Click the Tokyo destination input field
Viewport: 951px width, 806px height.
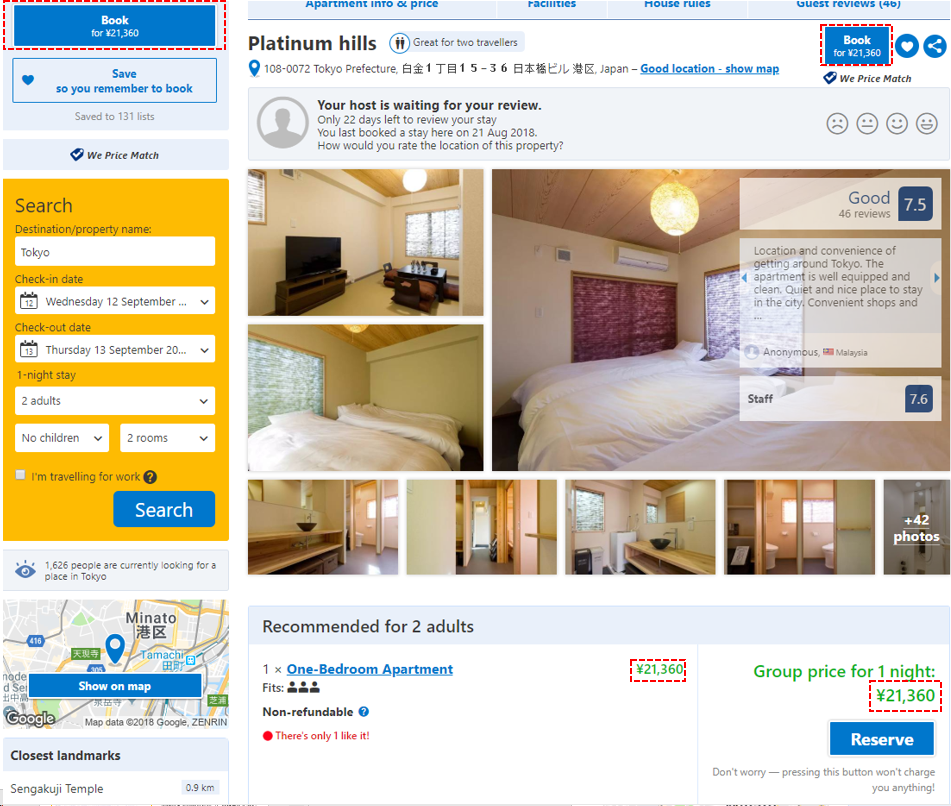(x=115, y=252)
